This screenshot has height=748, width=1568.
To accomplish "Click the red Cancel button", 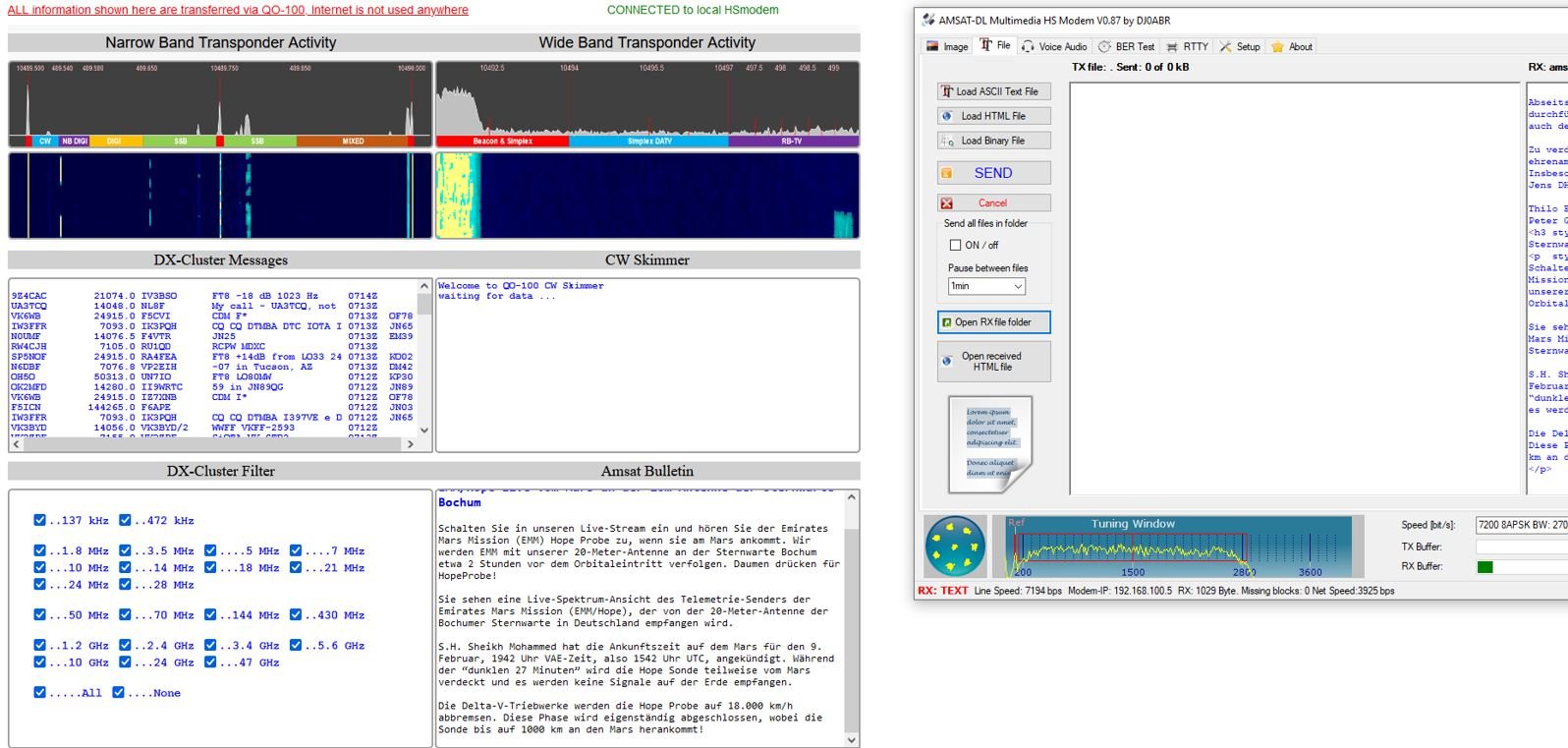I will [993, 202].
